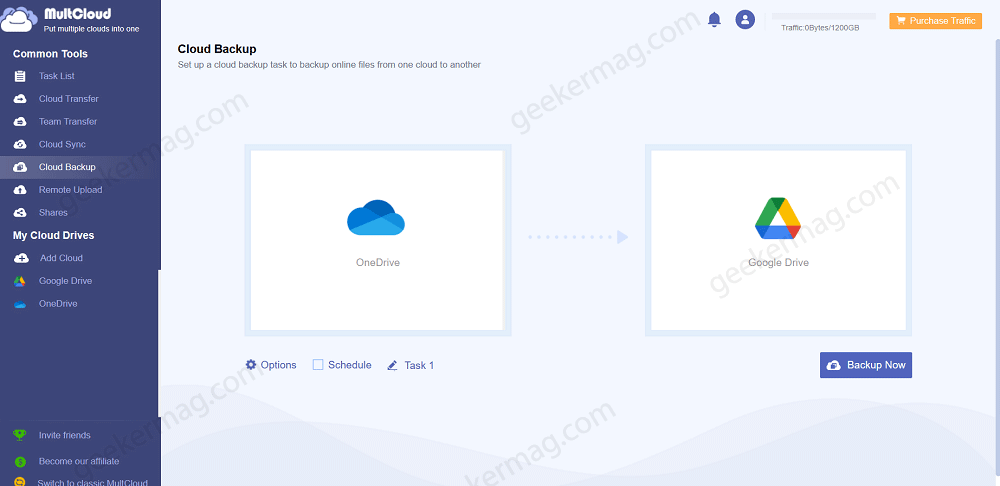1000x486 pixels.
Task: Open notifications bell icon
Action: click(x=714, y=20)
